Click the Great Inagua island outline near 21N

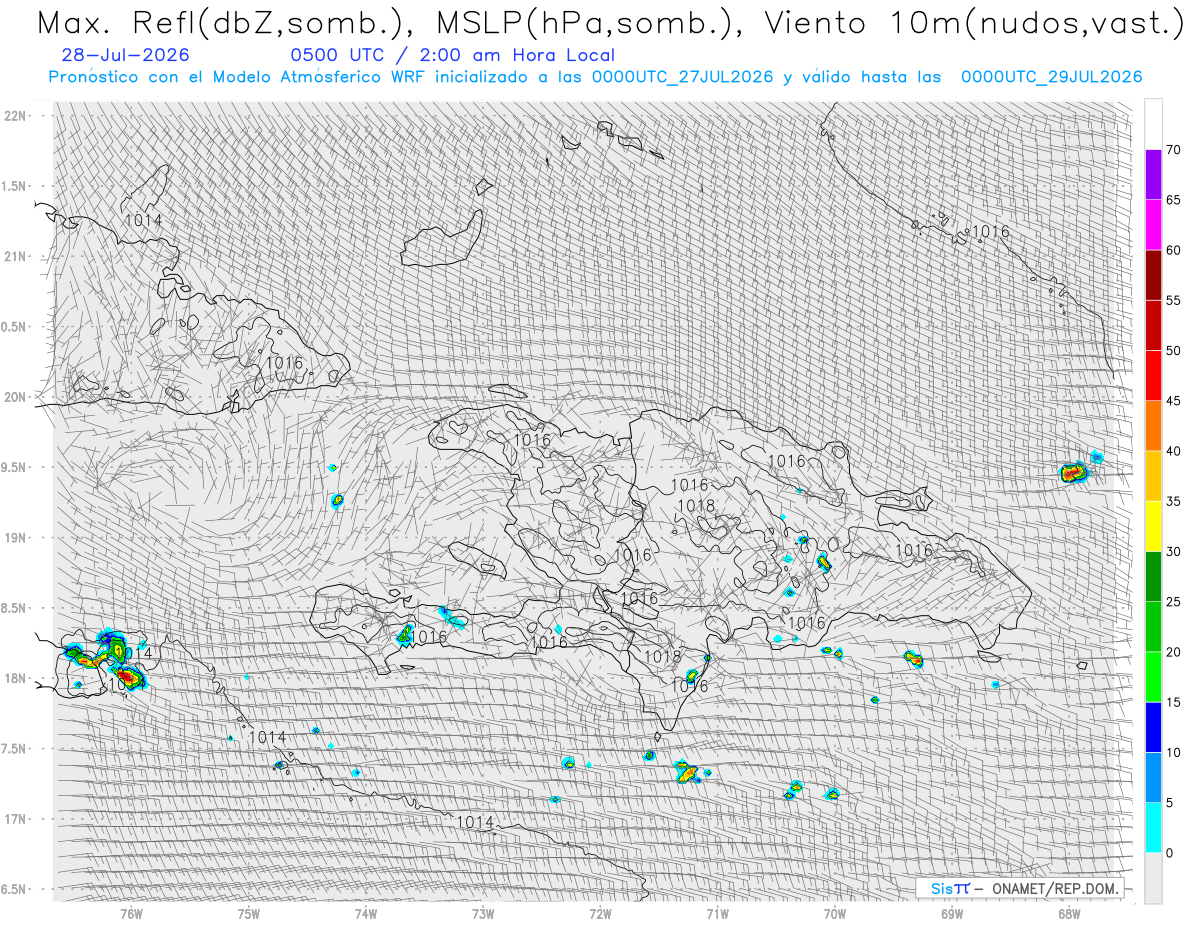point(441,241)
